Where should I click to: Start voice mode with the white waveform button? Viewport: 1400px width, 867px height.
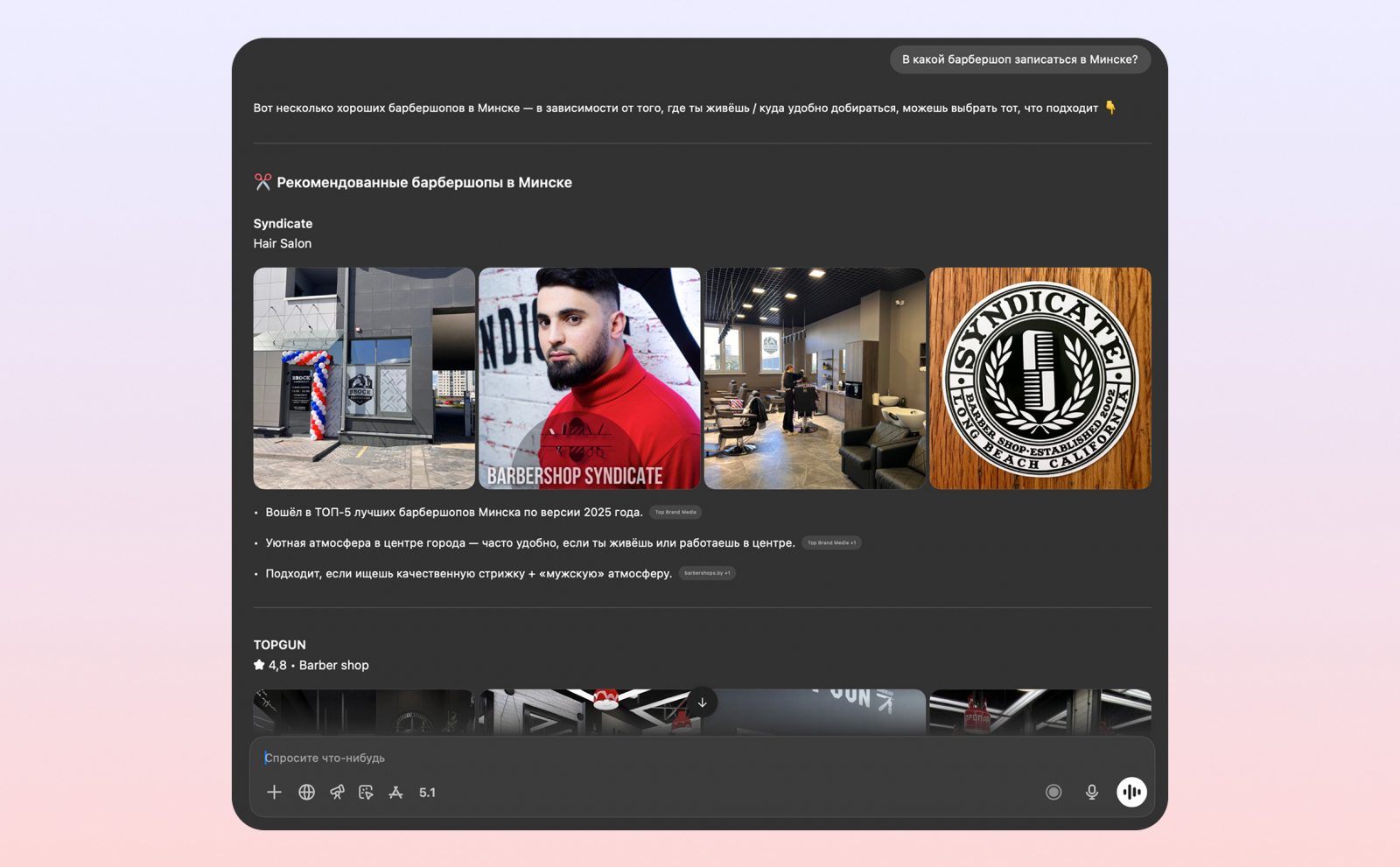pos(1131,792)
